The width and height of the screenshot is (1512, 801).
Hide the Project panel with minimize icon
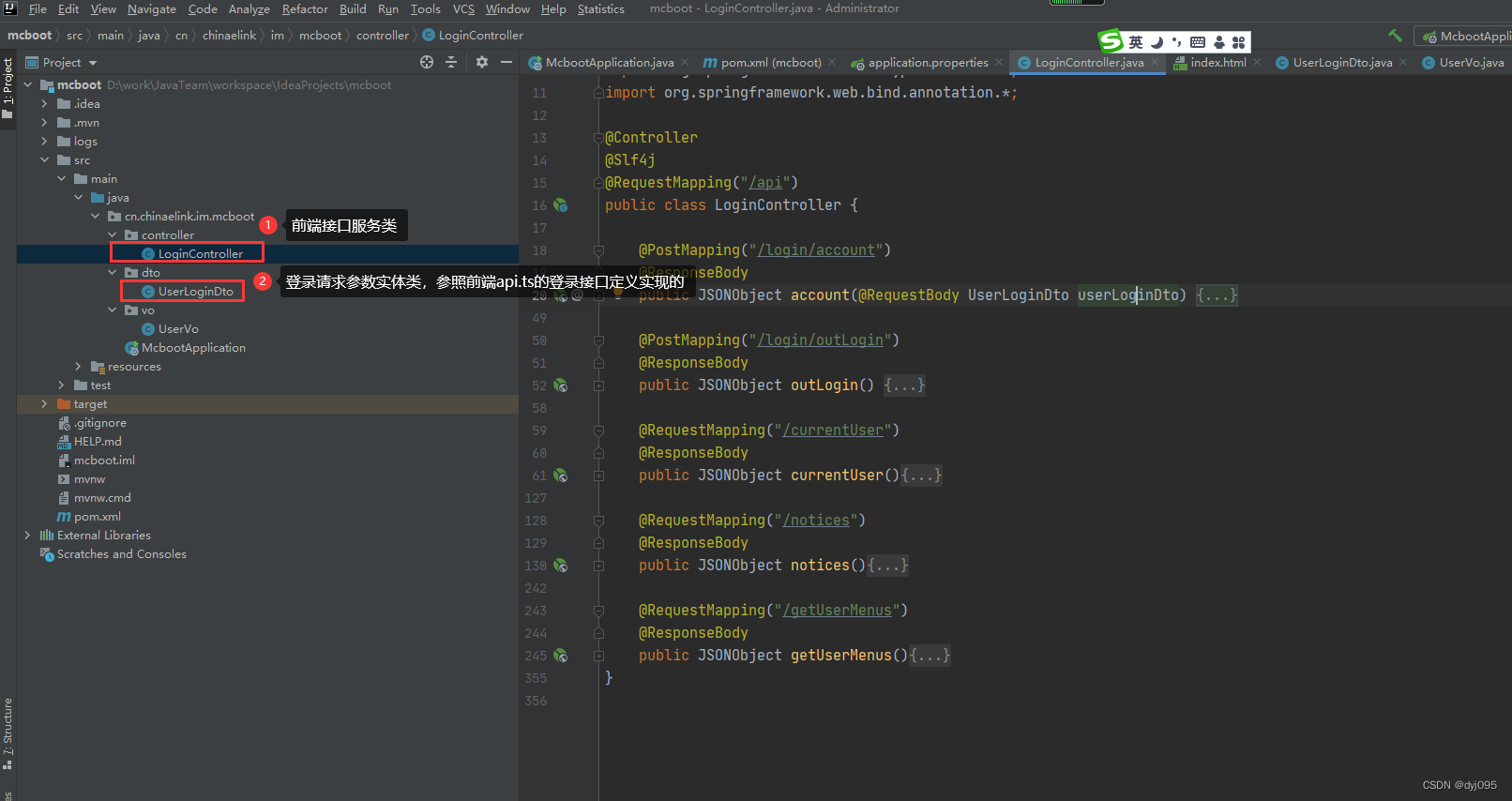click(507, 62)
